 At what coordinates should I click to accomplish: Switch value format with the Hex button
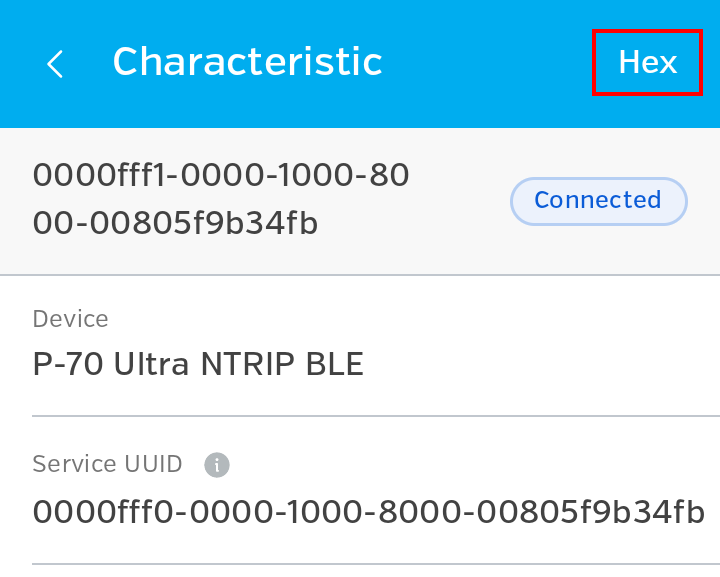(647, 63)
